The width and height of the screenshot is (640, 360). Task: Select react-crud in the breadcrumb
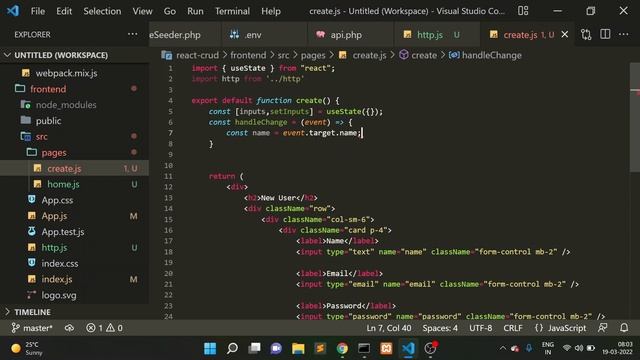[x=197, y=55]
